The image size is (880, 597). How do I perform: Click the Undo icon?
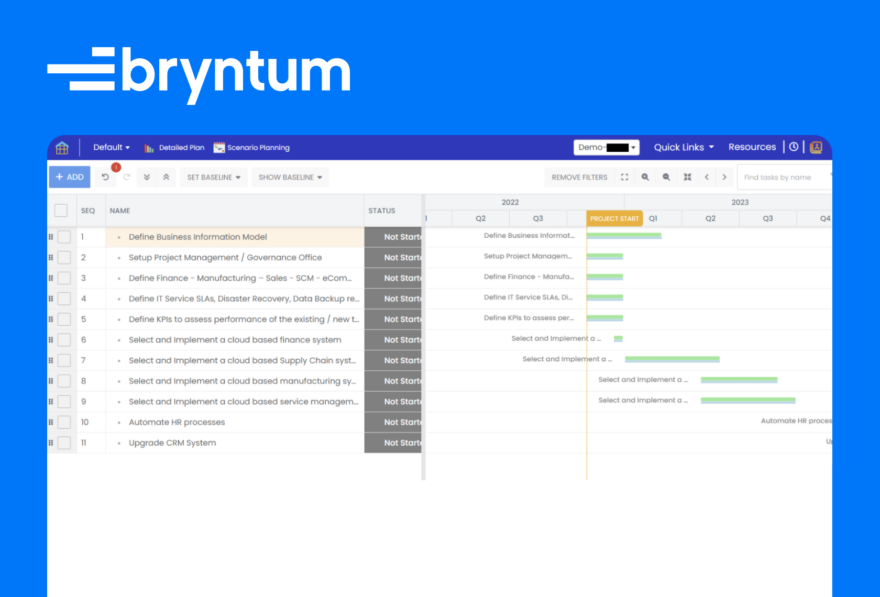tap(107, 177)
